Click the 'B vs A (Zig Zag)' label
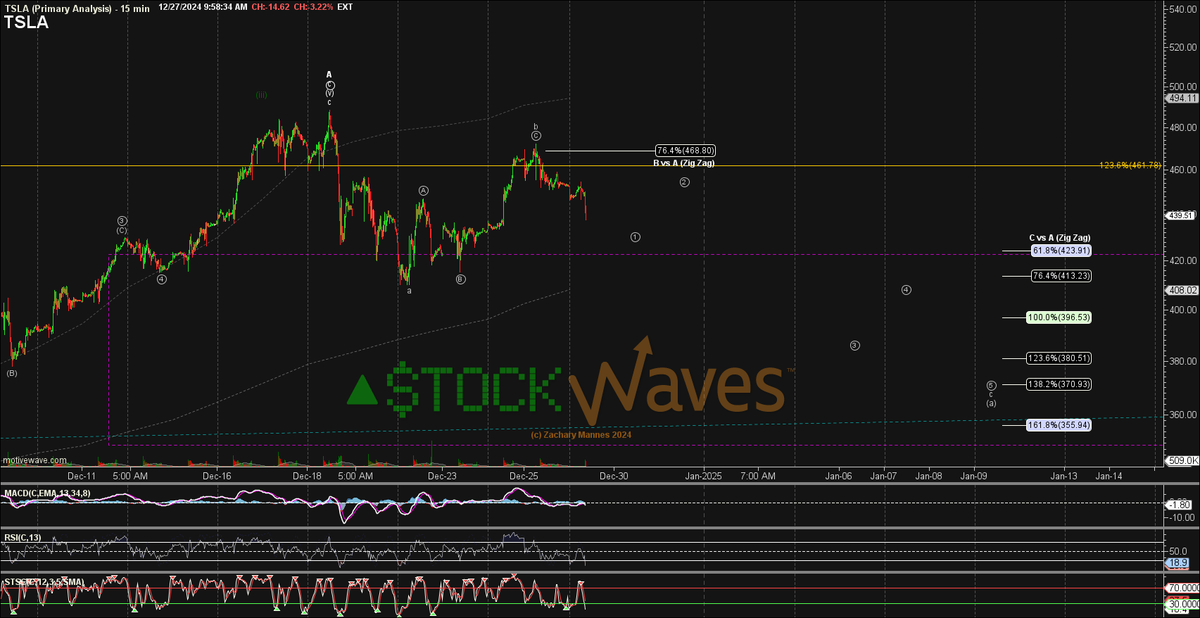Viewport: 1200px width, 618px height. click(x=684, y=161)
